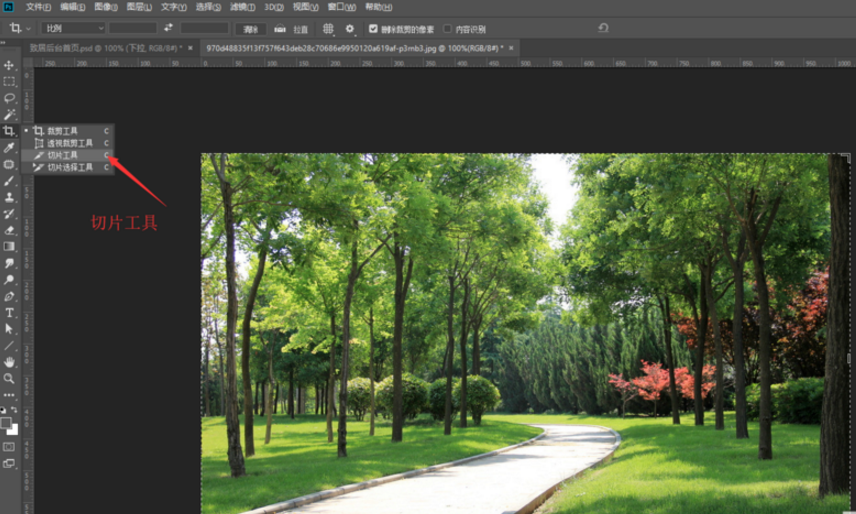Select the Move tool in the toolbar

(9, 65)
